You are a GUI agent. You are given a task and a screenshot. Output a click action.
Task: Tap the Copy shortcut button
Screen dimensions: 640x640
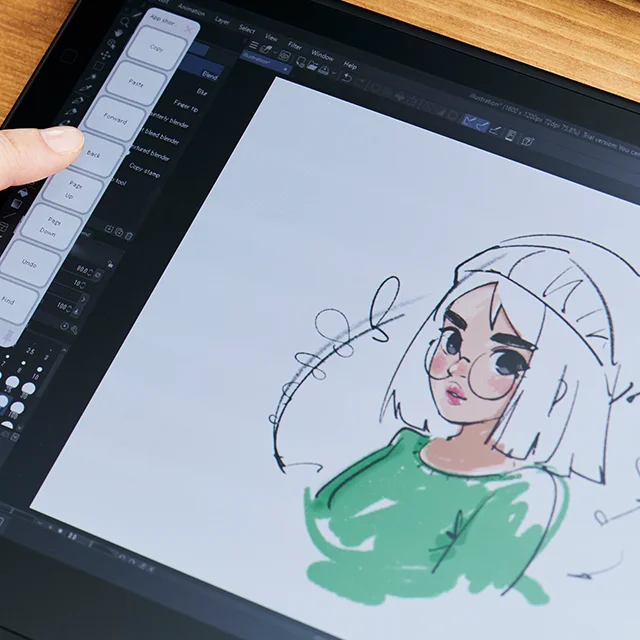coord(156,49)
